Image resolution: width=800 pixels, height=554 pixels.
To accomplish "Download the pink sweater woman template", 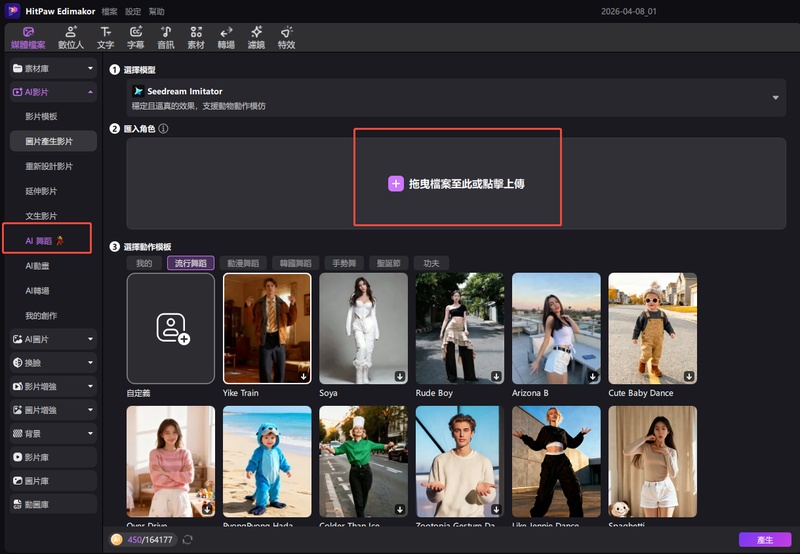I will (x=207, y=509).
